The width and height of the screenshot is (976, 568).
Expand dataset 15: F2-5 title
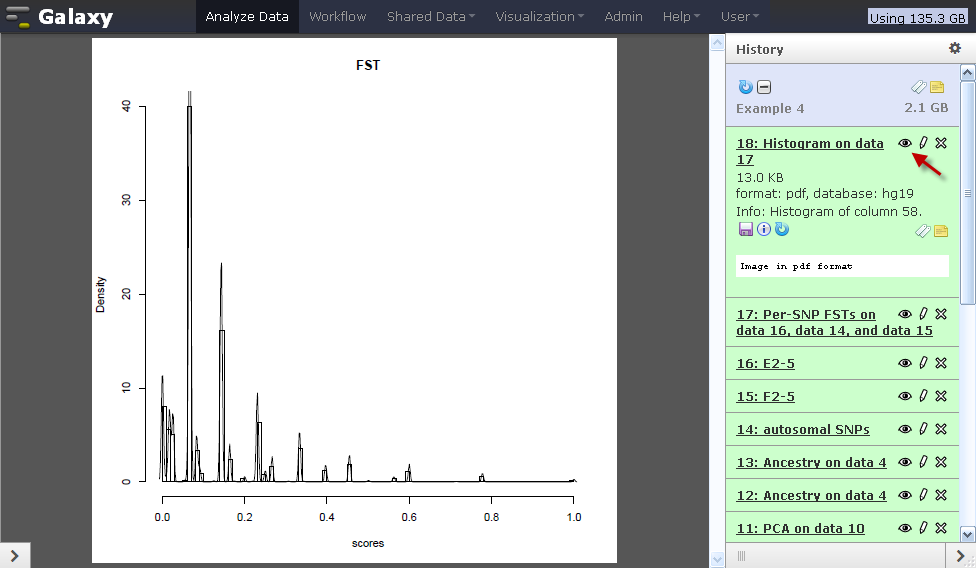tap(765, 396)
